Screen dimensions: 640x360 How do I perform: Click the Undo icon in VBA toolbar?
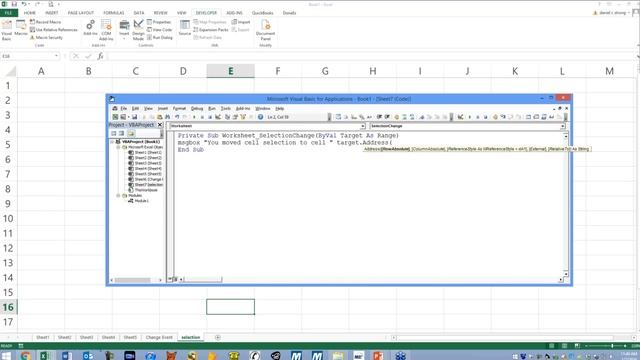(177, 117)
